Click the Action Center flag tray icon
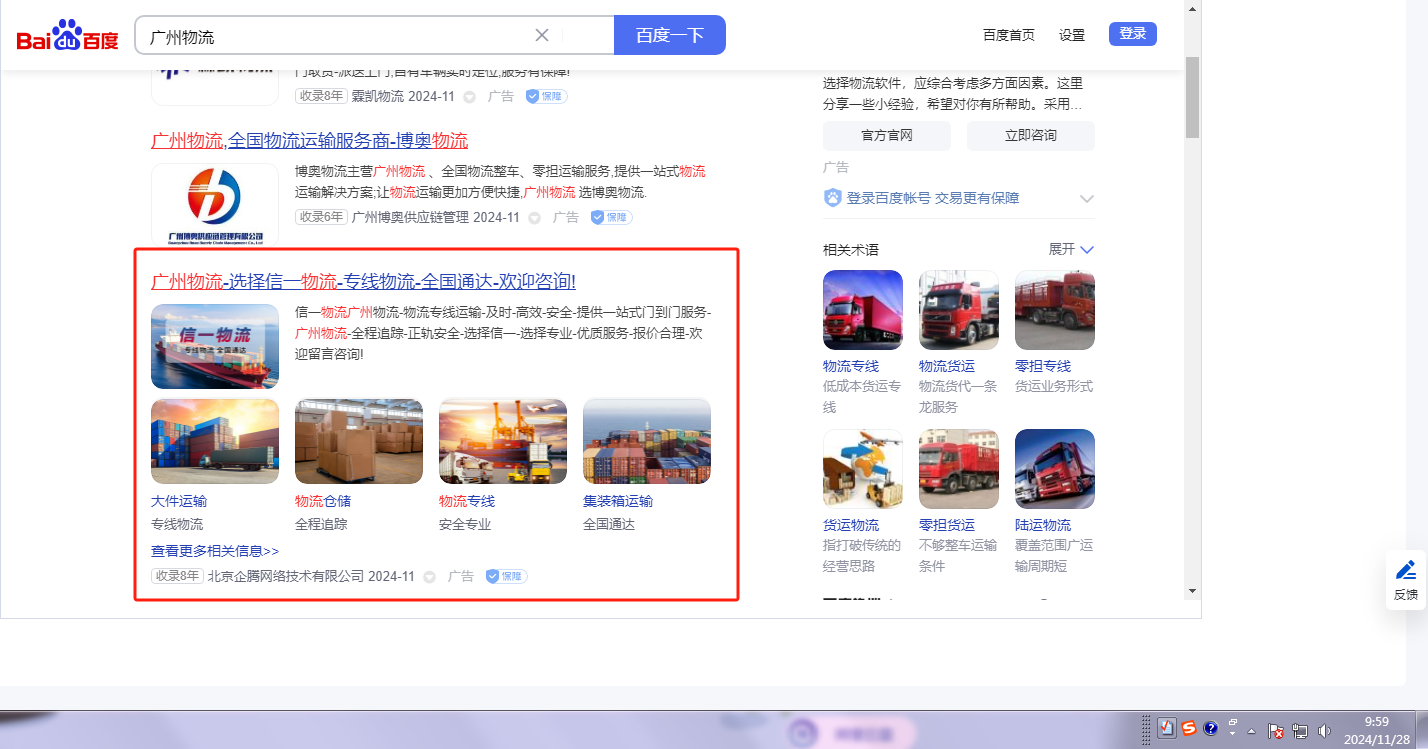 click(1276, 731)
